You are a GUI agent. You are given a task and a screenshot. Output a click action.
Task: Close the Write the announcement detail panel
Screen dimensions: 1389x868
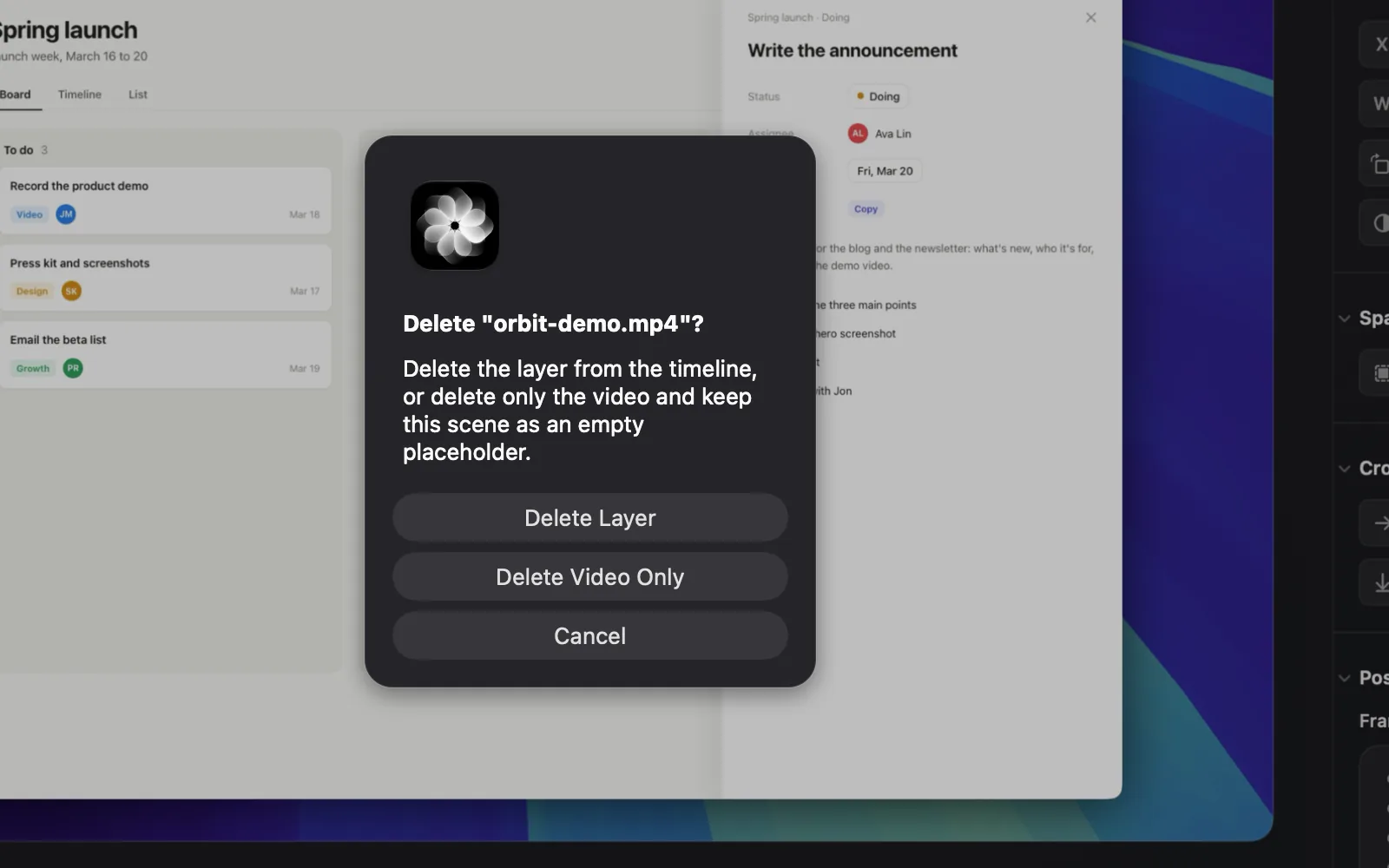click(x=1091, y=17)
